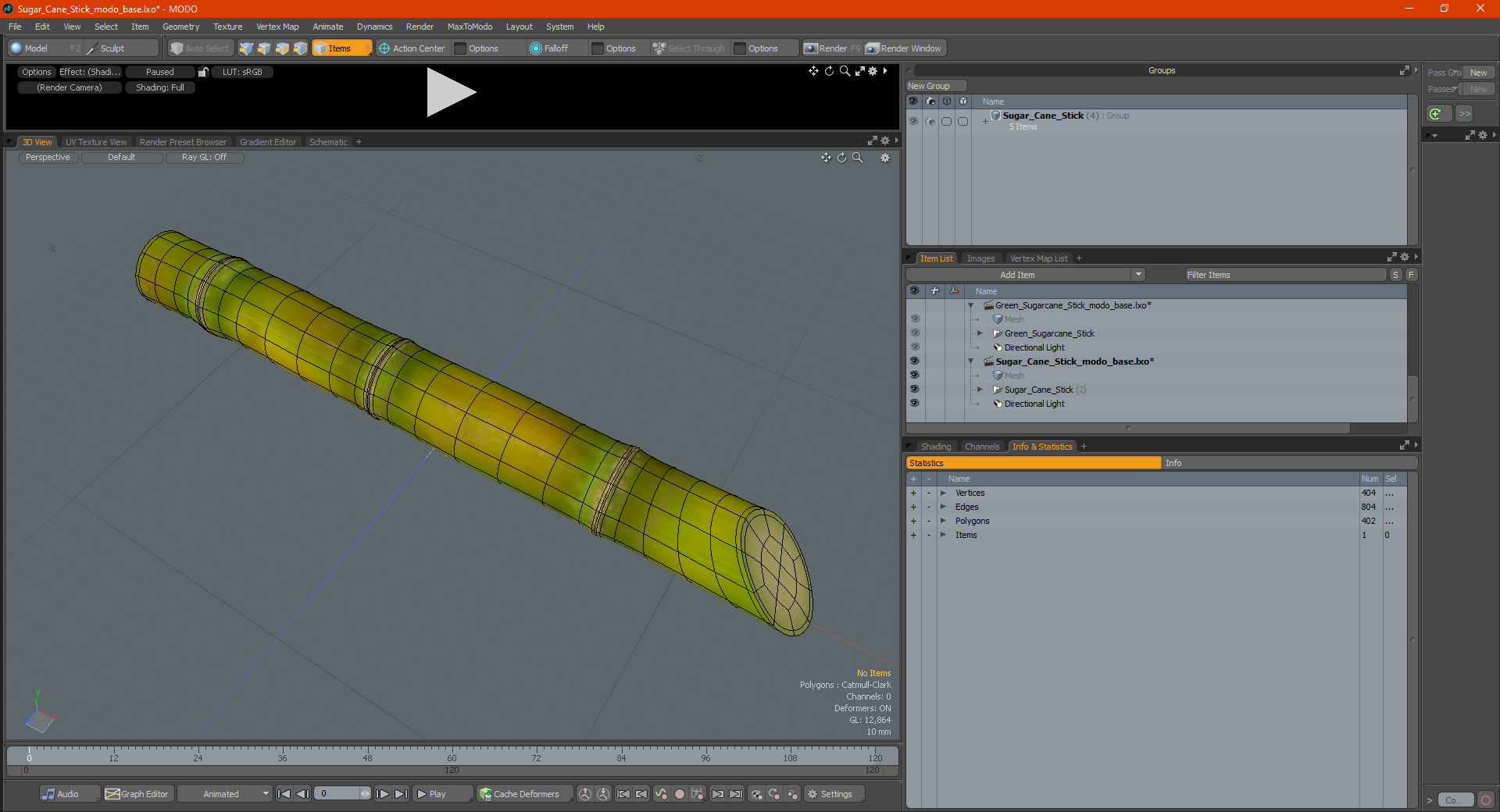Screen dimensions: 1500x812
Task: Toggle visibility of Green_Sugarcane_Stick item
Action: click(914, 333)
